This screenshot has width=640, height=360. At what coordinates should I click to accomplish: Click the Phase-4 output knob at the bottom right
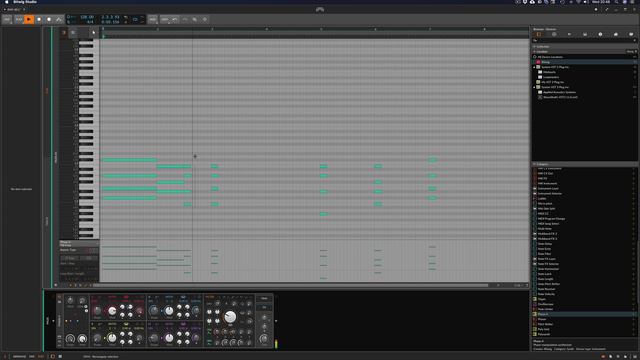[264, 338]
